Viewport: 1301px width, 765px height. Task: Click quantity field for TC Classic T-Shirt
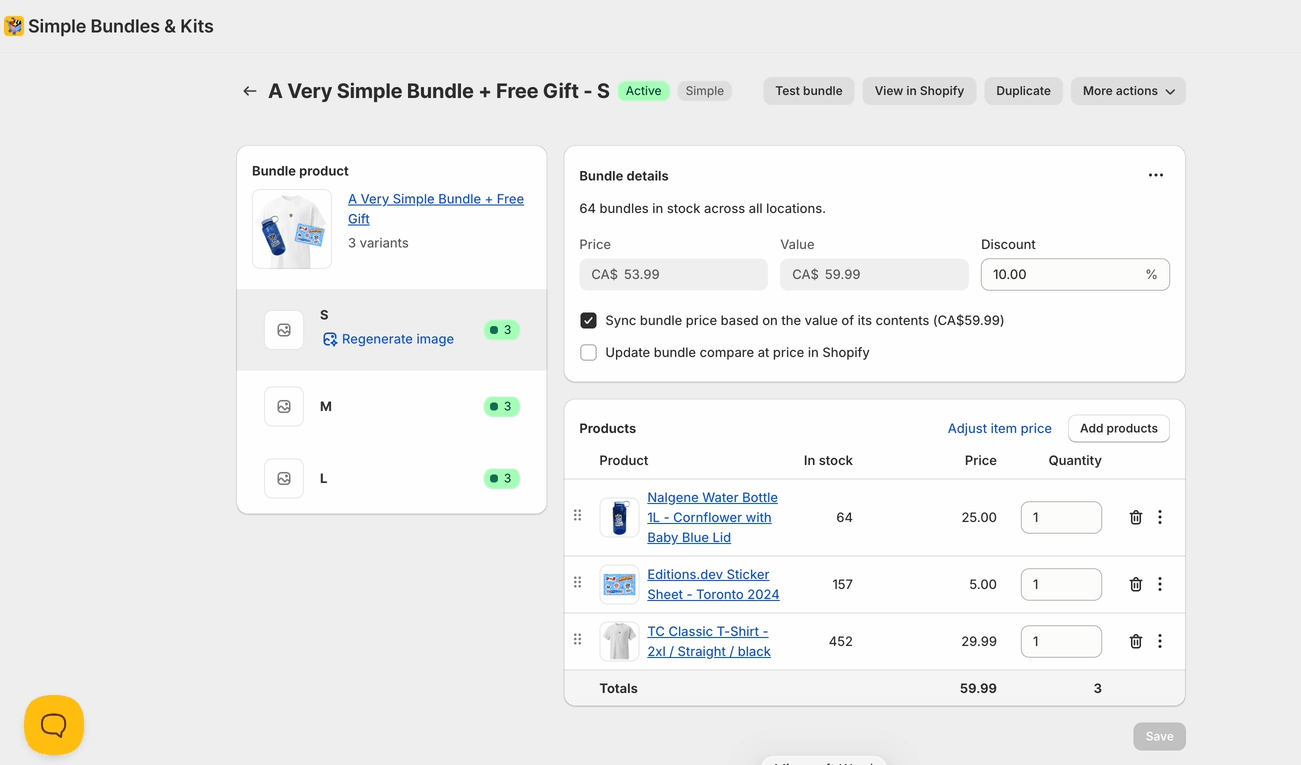(x=1061, y=641)
